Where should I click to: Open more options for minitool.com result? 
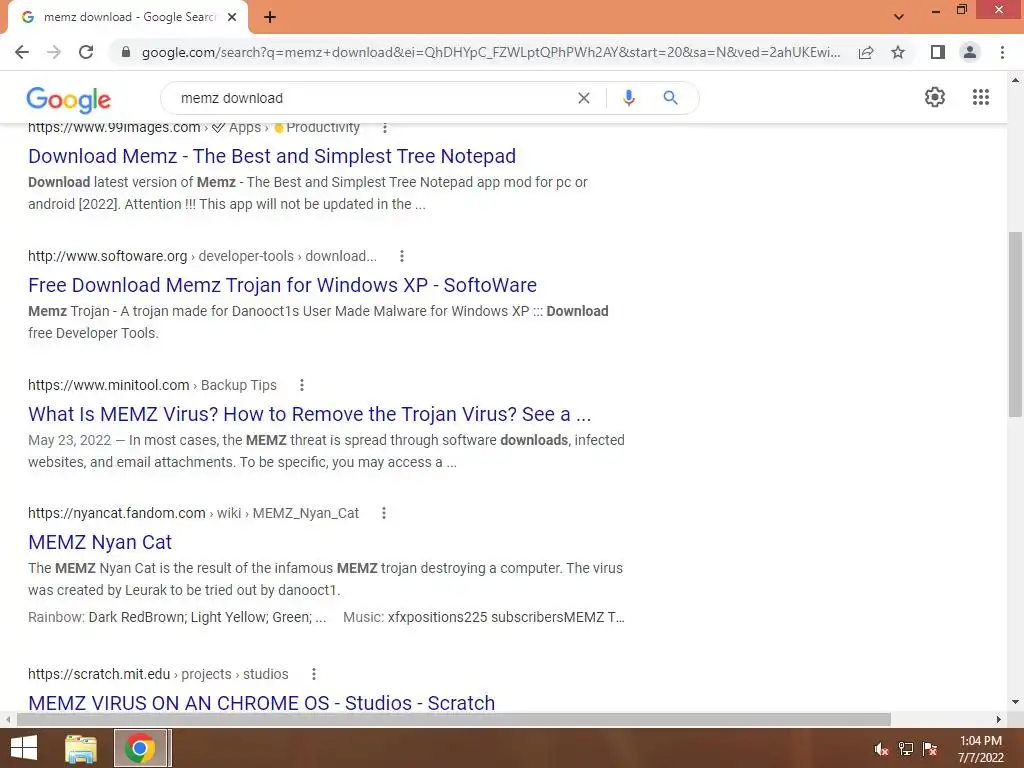pos(302,385)
